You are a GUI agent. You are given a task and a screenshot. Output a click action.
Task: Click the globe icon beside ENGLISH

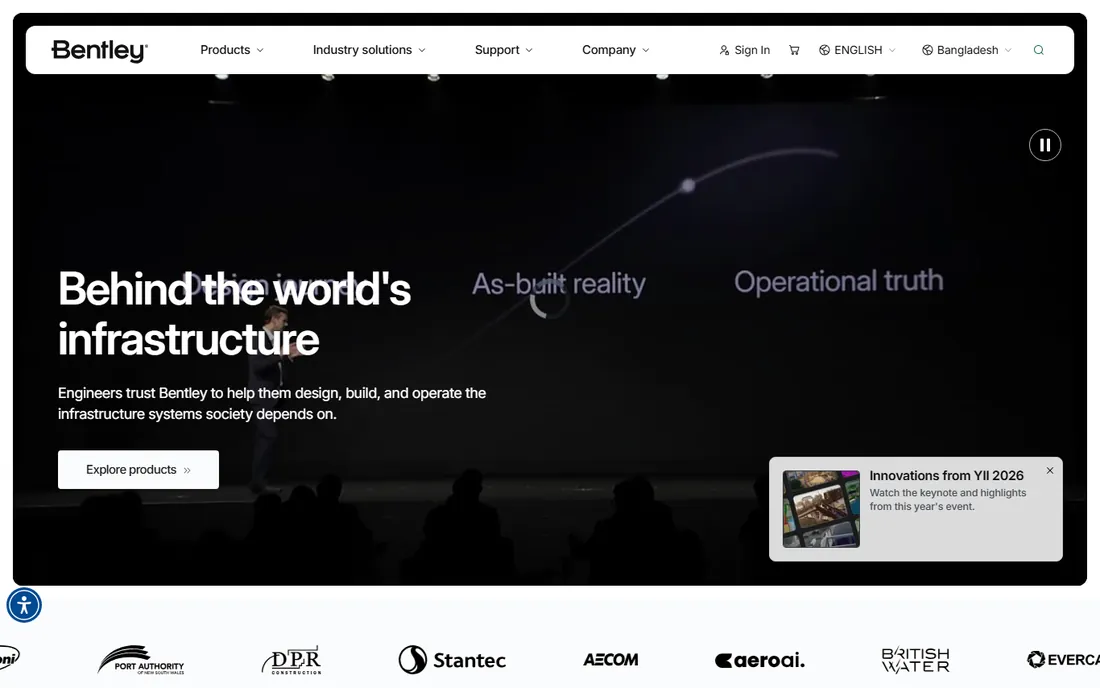tap(824, 50)
